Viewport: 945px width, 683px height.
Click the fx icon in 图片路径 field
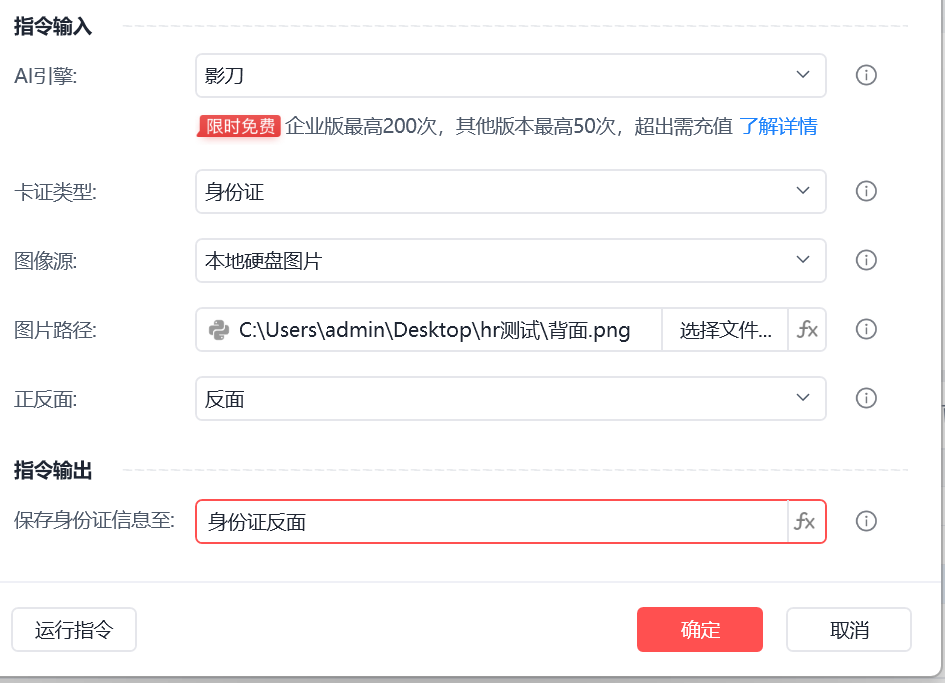[x=807, y=330]
